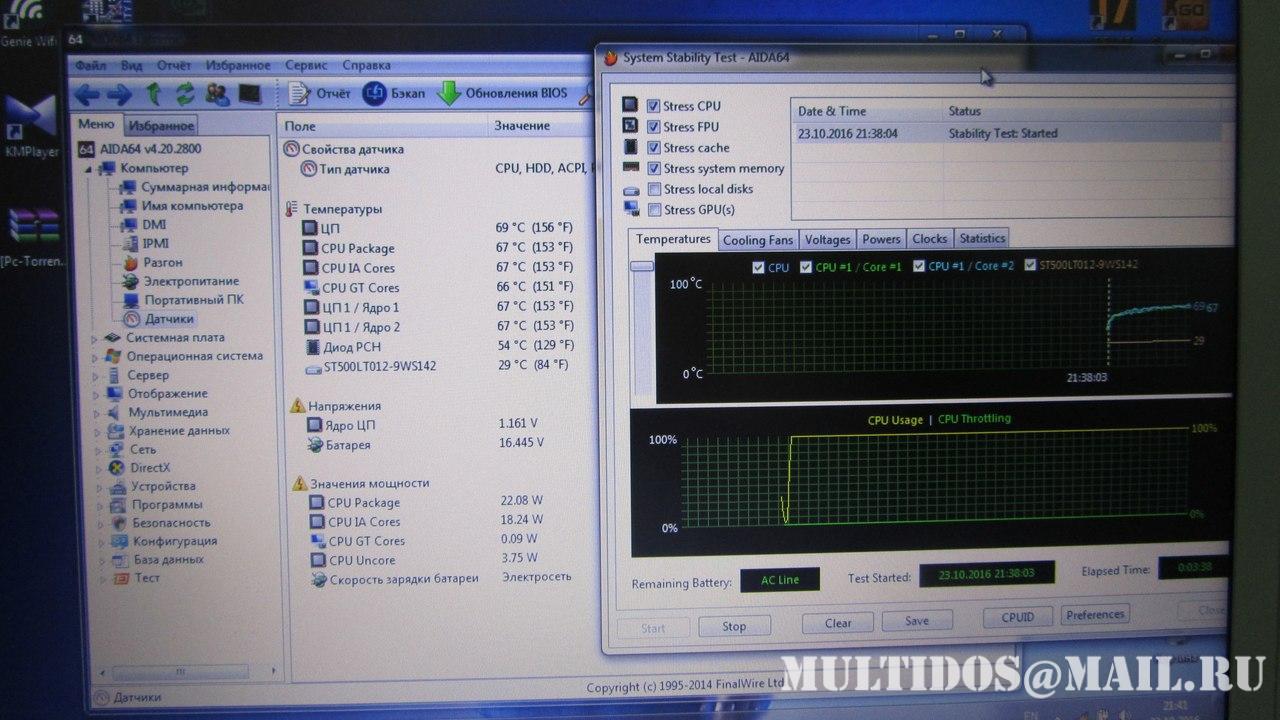
Task: Expand the Системная плата tree node
Action: 96,338
